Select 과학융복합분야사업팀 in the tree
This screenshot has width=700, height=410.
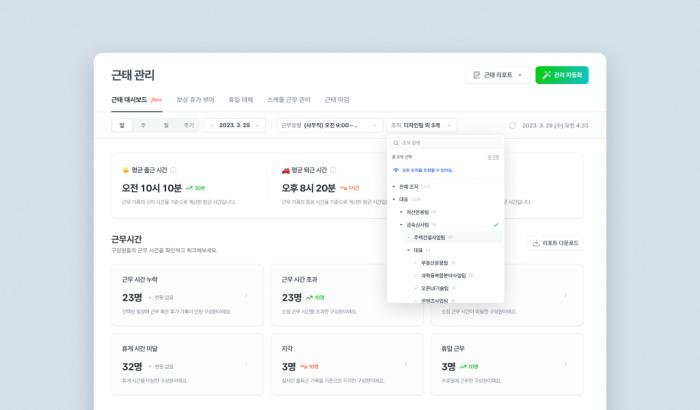[443, 276]
